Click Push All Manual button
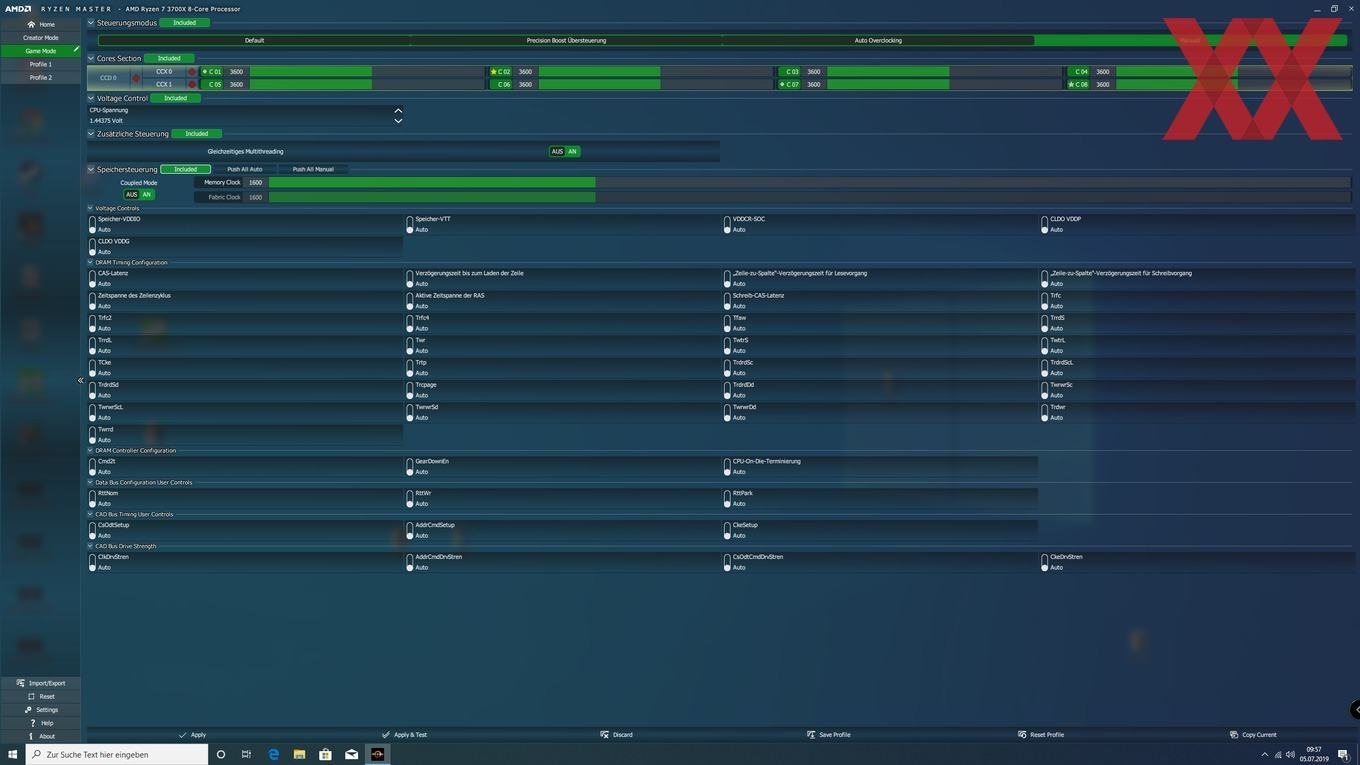 (x=313, y=169)
